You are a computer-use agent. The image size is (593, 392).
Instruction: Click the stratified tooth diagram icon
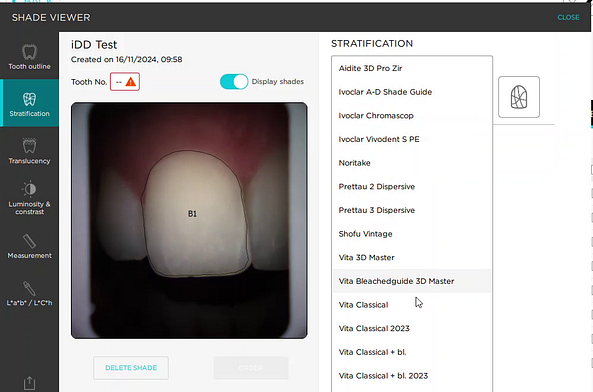[519, 97]
